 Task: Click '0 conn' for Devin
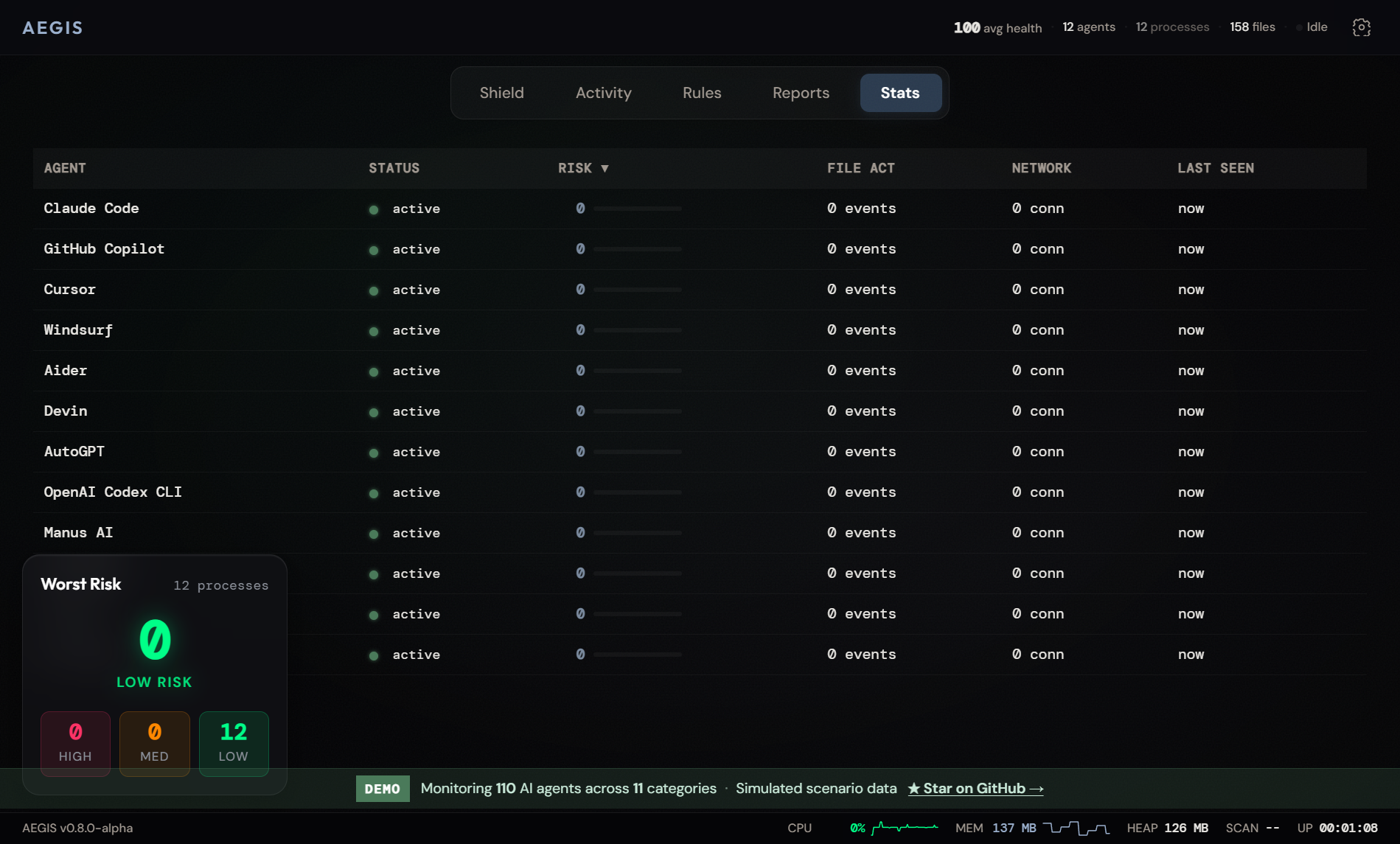1037,411
